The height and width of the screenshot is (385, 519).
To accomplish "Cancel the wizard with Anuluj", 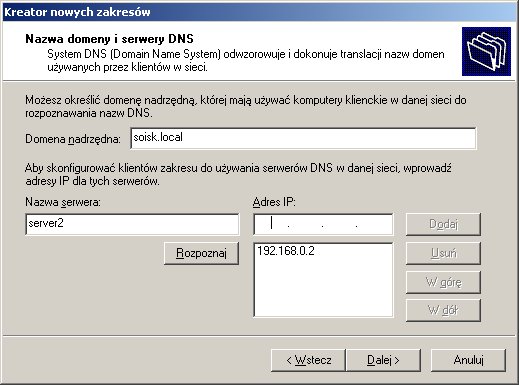I will click(468, 360).
